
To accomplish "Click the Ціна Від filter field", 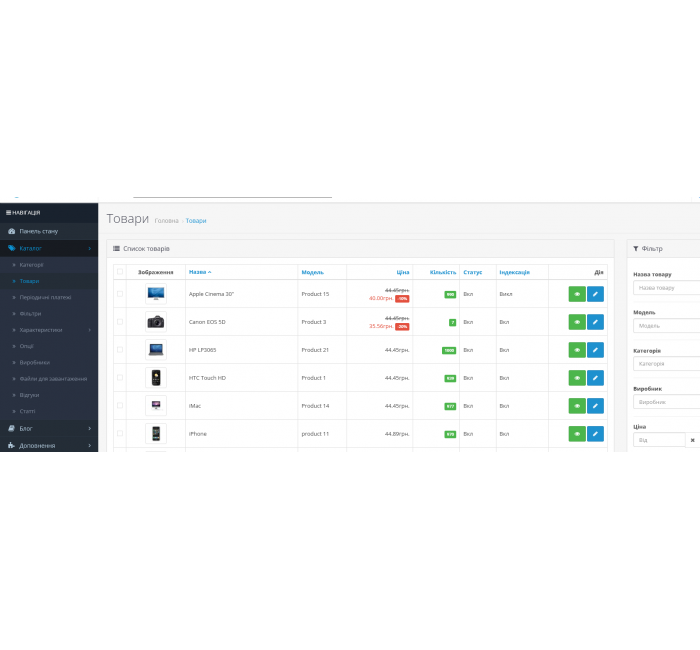I will point(659,440).
